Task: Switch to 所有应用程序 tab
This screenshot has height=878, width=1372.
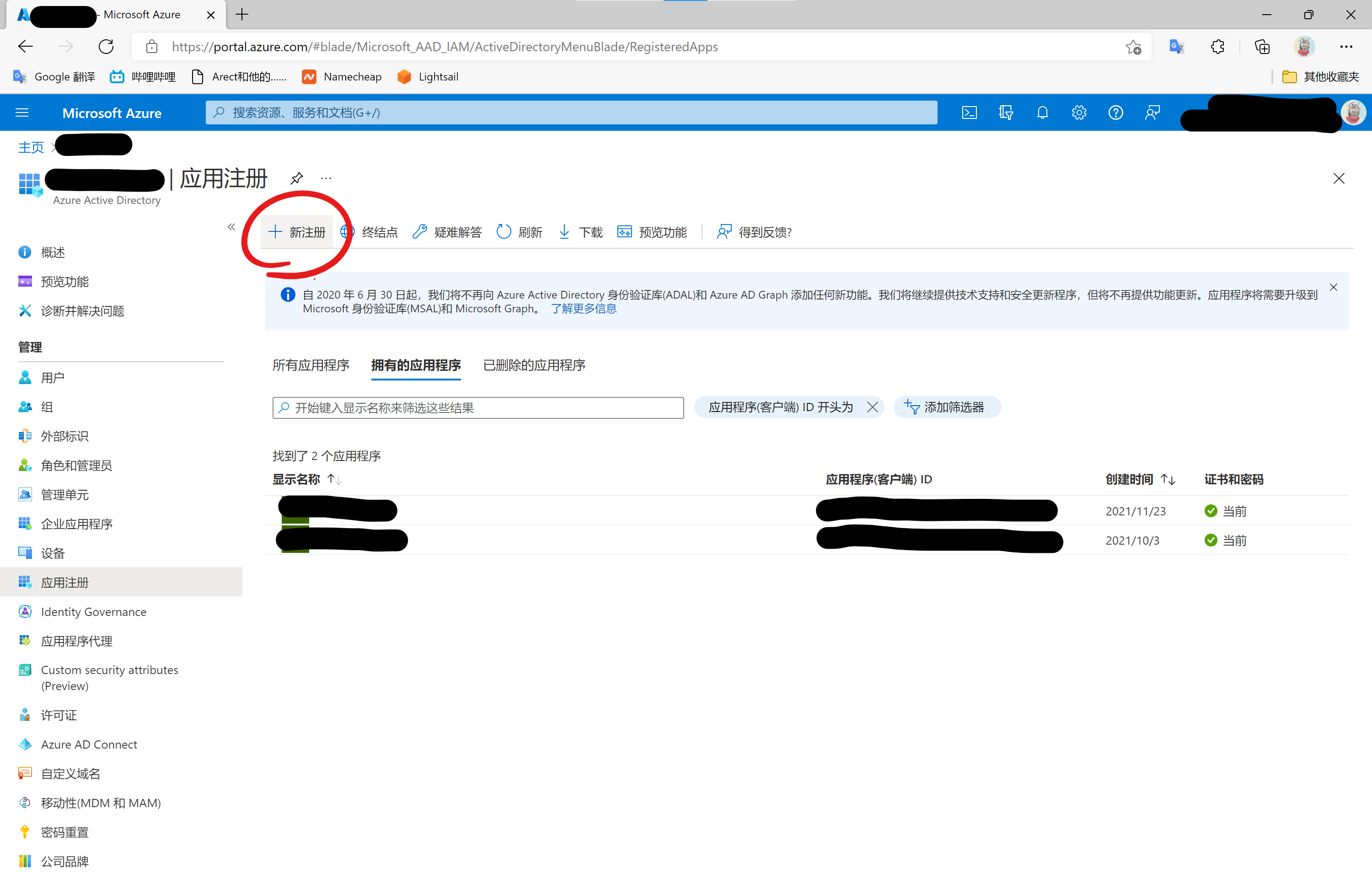Action: click(x=311, y=365)
